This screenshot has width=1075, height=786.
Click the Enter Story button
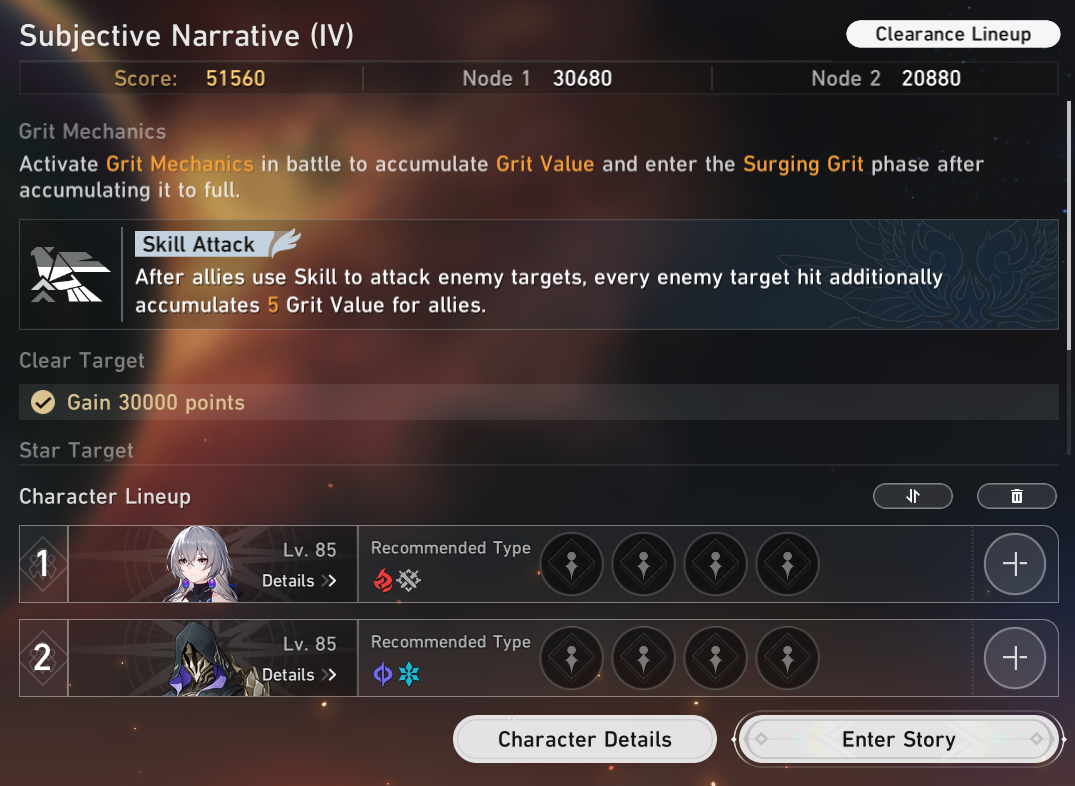tap(899, 739)
